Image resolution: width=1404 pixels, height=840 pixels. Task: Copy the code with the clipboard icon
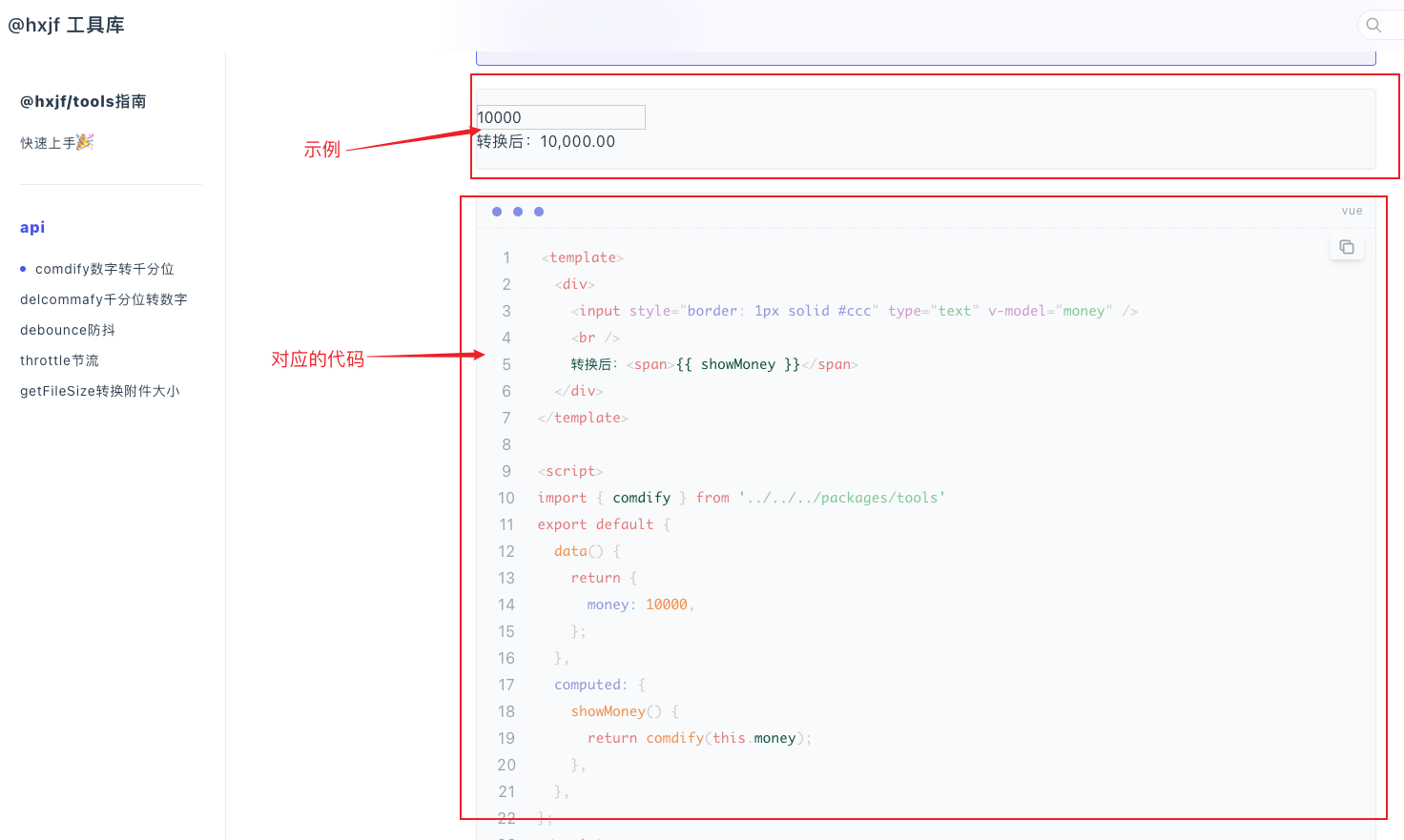(1346, 247)
